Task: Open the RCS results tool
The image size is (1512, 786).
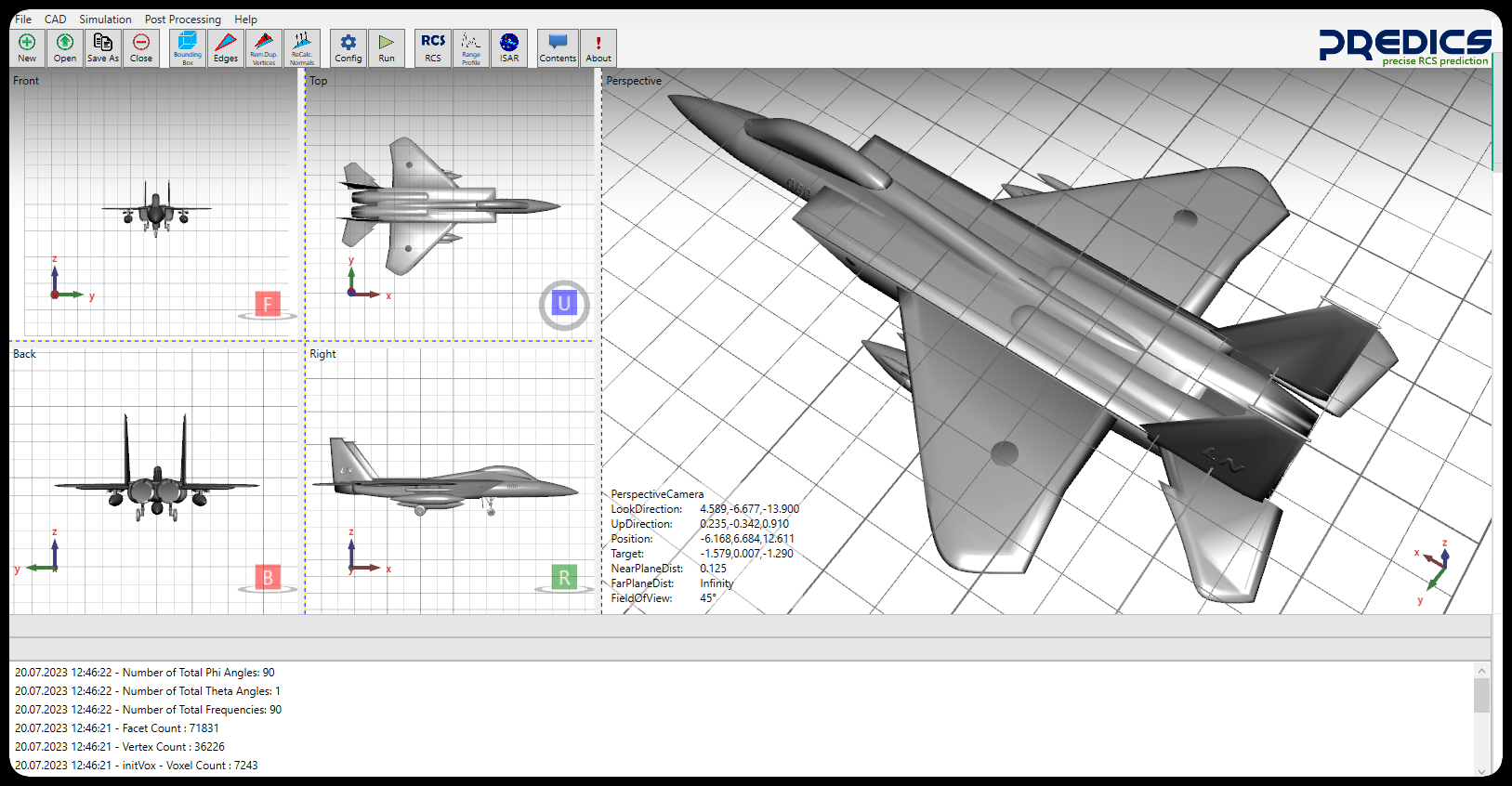Action: pos(433,47)
